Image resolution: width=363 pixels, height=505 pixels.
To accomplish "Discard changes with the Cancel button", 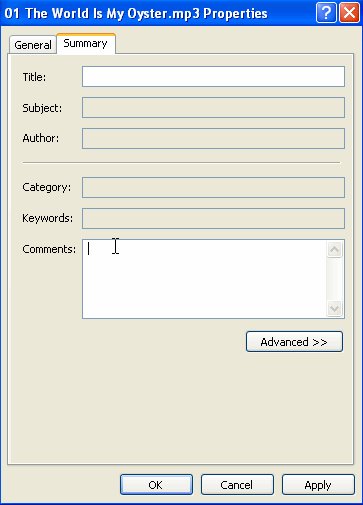I will [237, 485].
